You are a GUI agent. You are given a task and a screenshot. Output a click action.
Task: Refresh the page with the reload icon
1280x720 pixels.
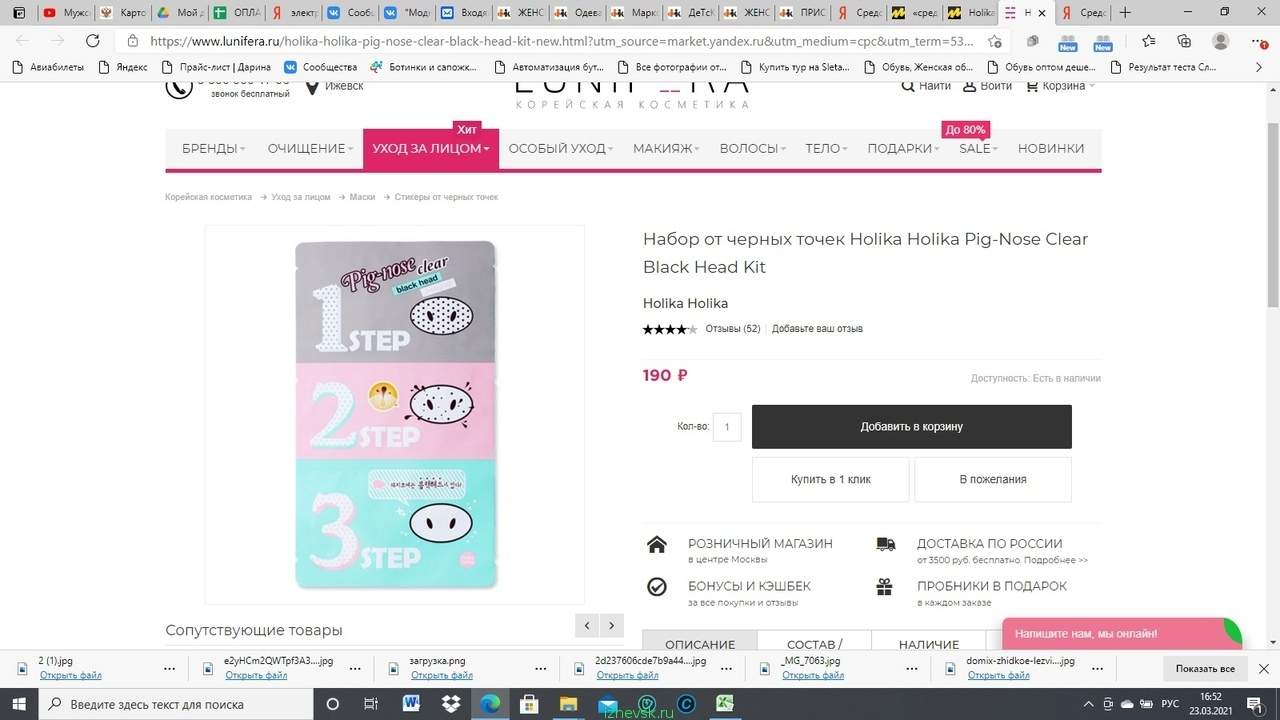pyautogui.click(x=93, y=41)
